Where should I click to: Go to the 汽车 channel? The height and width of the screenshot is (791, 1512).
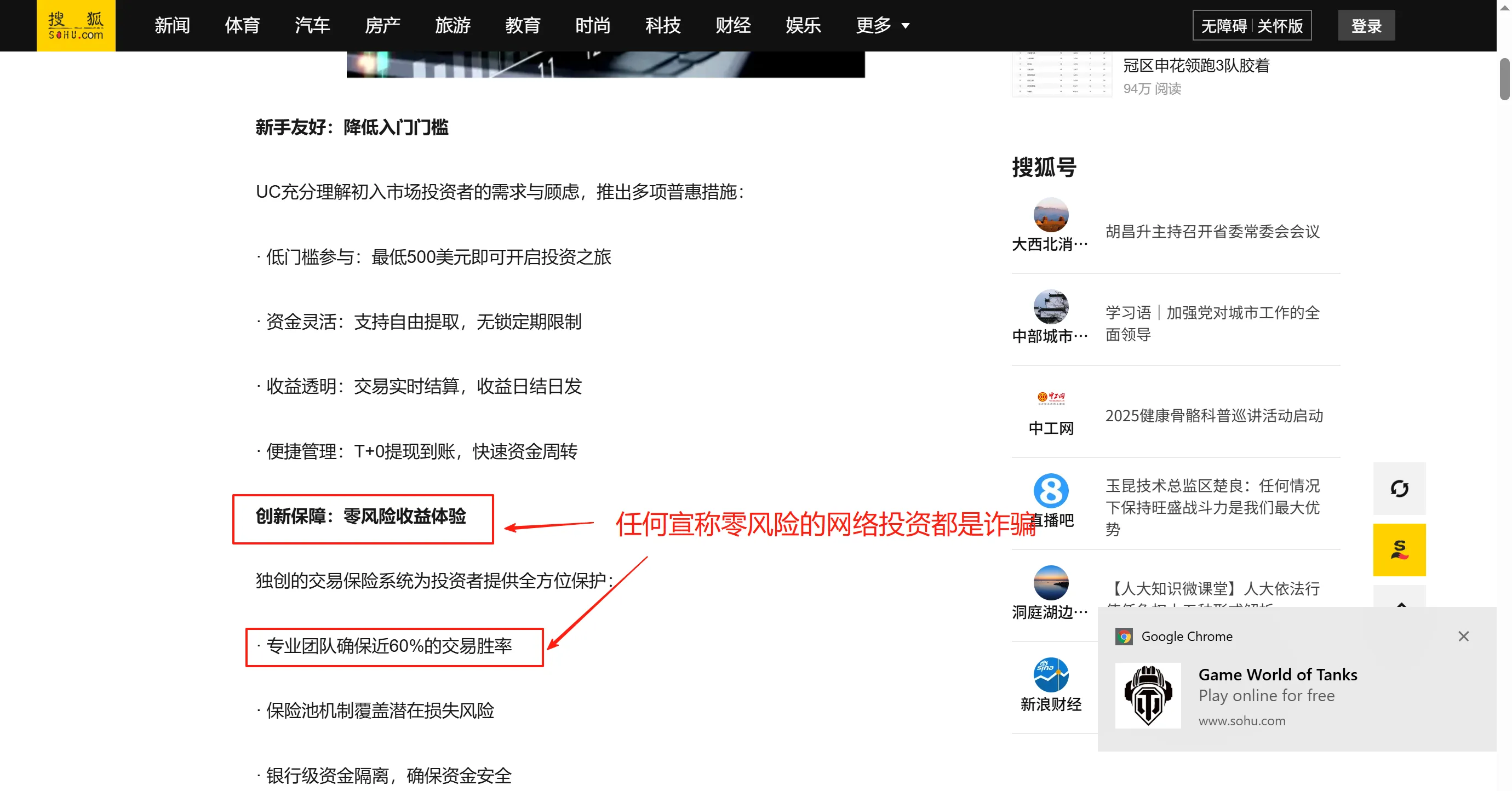312,26
